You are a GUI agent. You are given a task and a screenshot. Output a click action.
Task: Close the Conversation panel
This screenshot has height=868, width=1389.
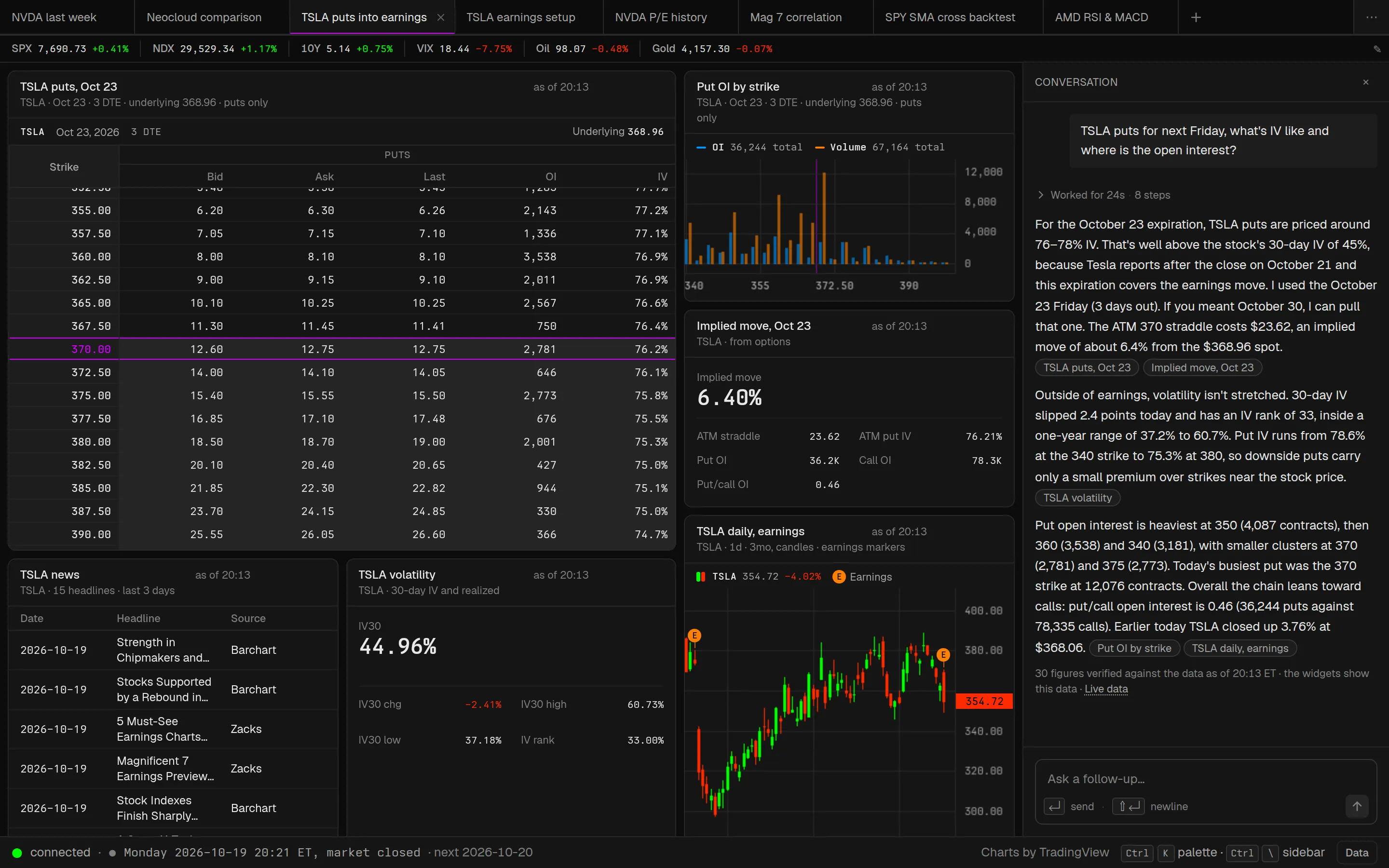[x=1365, y=82]
